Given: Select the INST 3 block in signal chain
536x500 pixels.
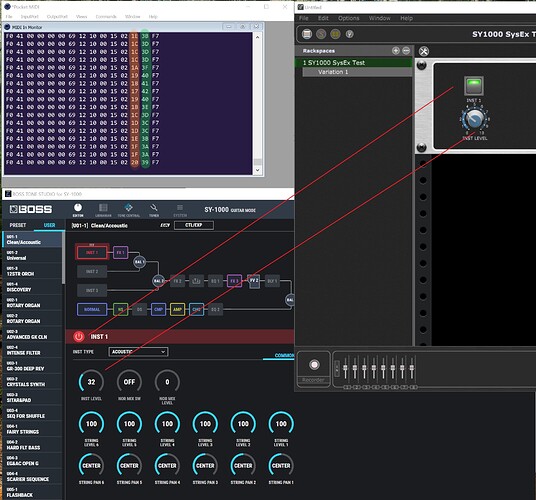Looking at the screenshot, I should click(x=92, y=290).
